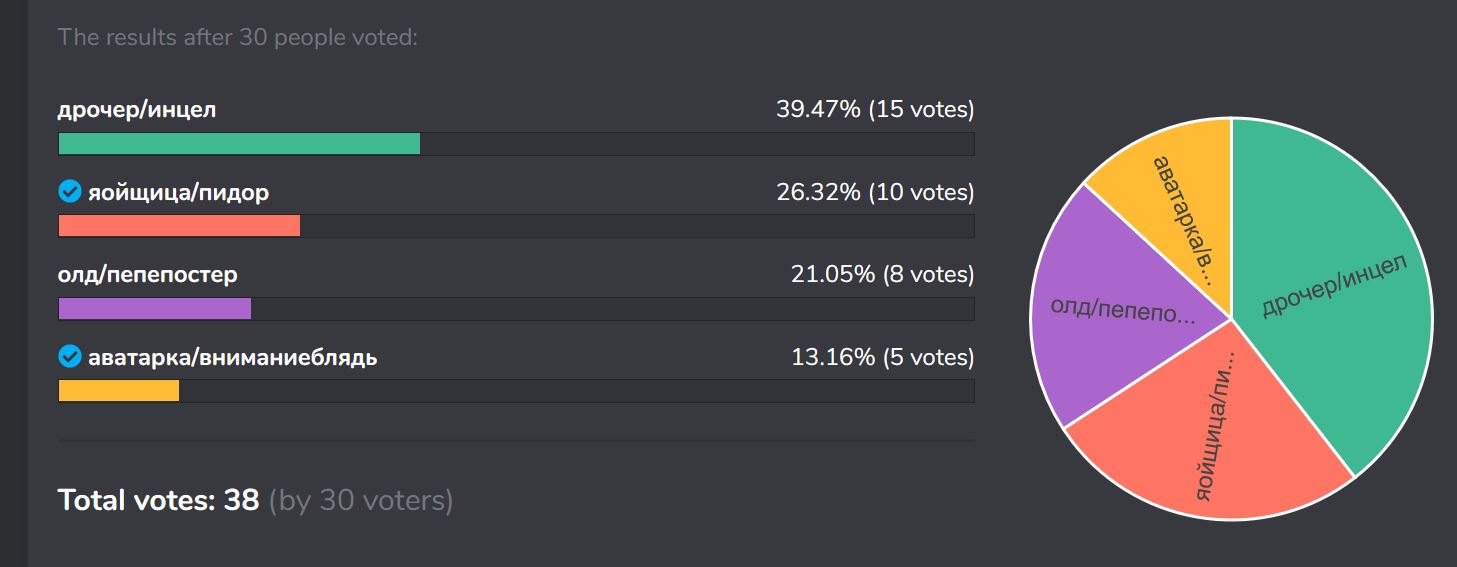This screenshot has width=1457, height=567.
Task: Click the yellow filled result bar
Action: [118, 391]
